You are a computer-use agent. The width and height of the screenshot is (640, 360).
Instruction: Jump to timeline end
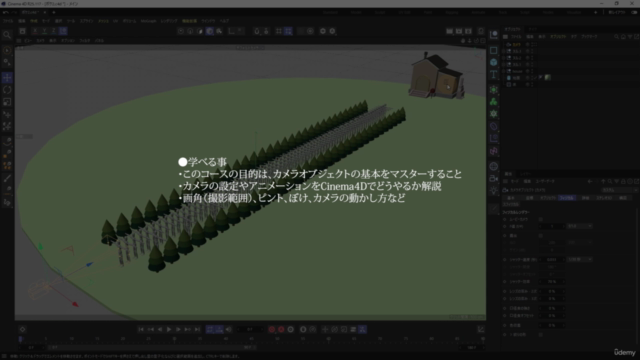point(197,329)
